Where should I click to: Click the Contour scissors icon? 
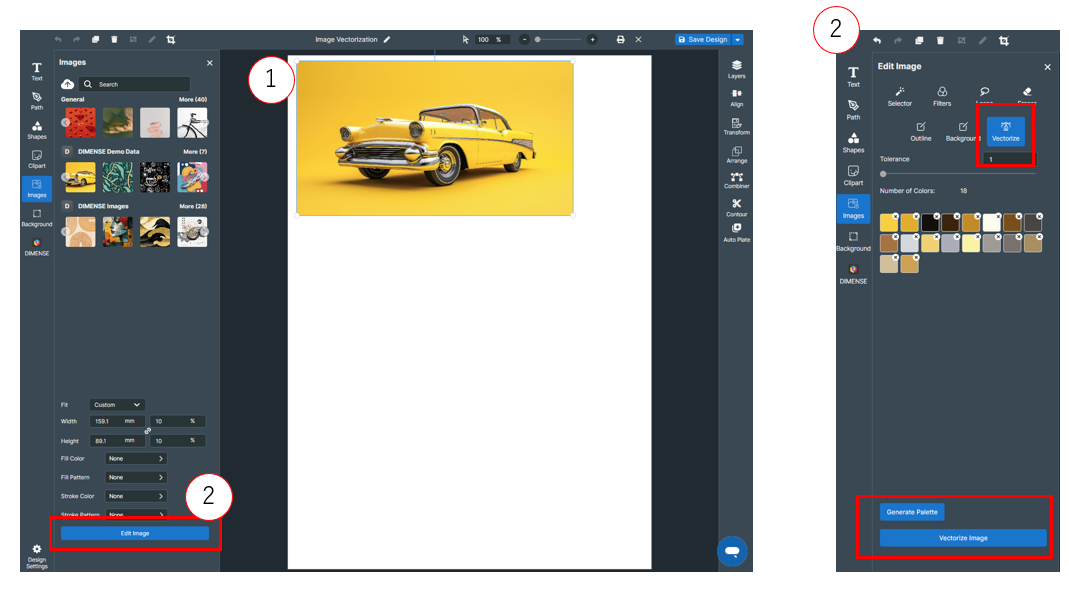[736, 204]
